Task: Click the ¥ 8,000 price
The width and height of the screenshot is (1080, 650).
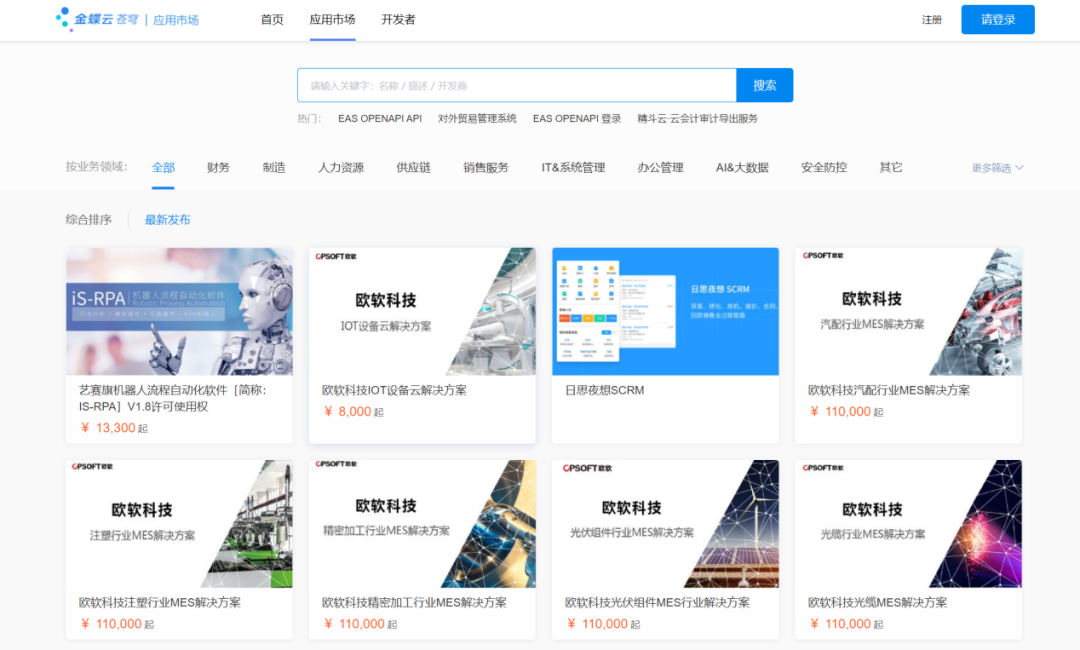Action: 353,412
